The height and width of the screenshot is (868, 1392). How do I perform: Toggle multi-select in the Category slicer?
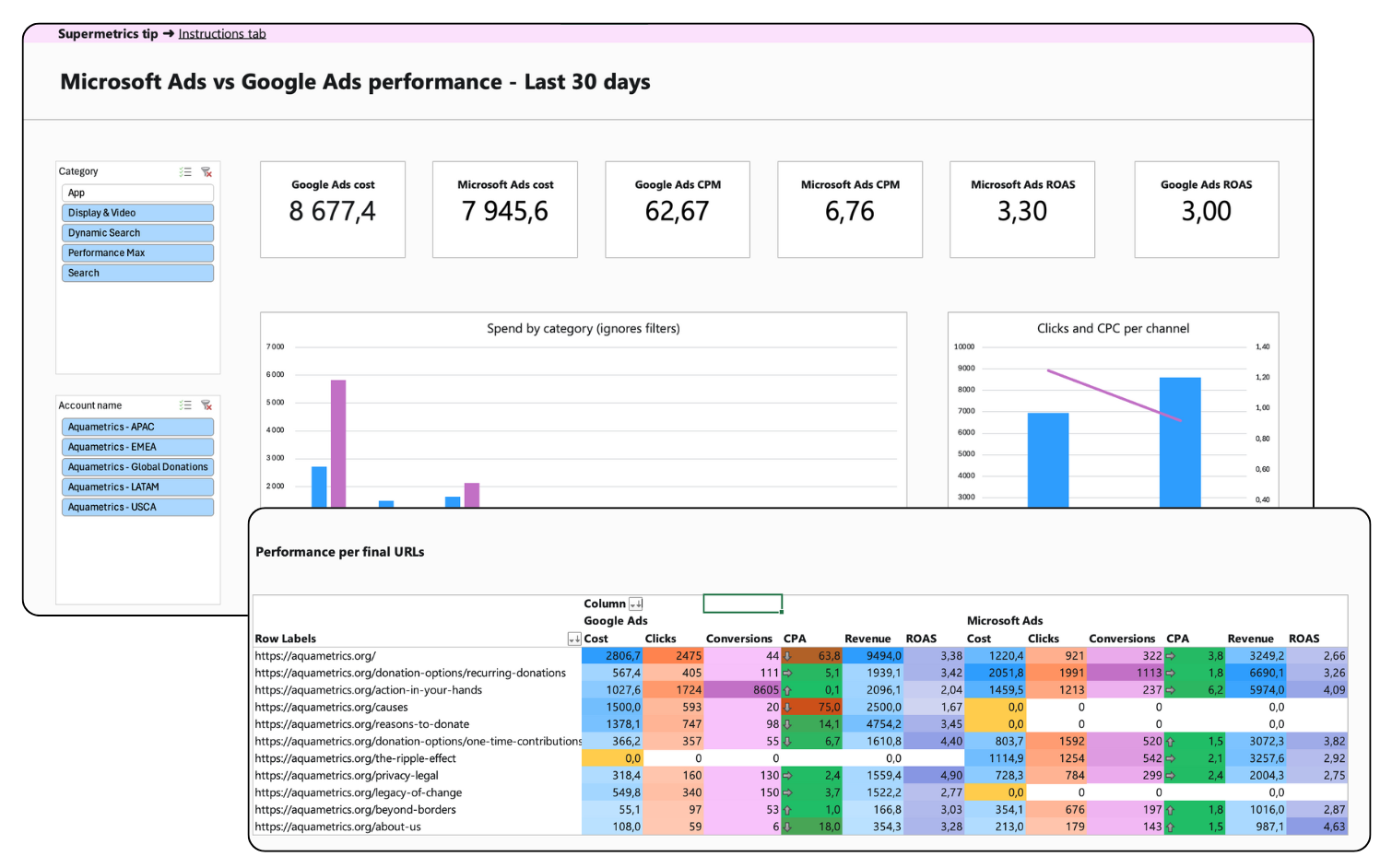(x=185, y=172)
